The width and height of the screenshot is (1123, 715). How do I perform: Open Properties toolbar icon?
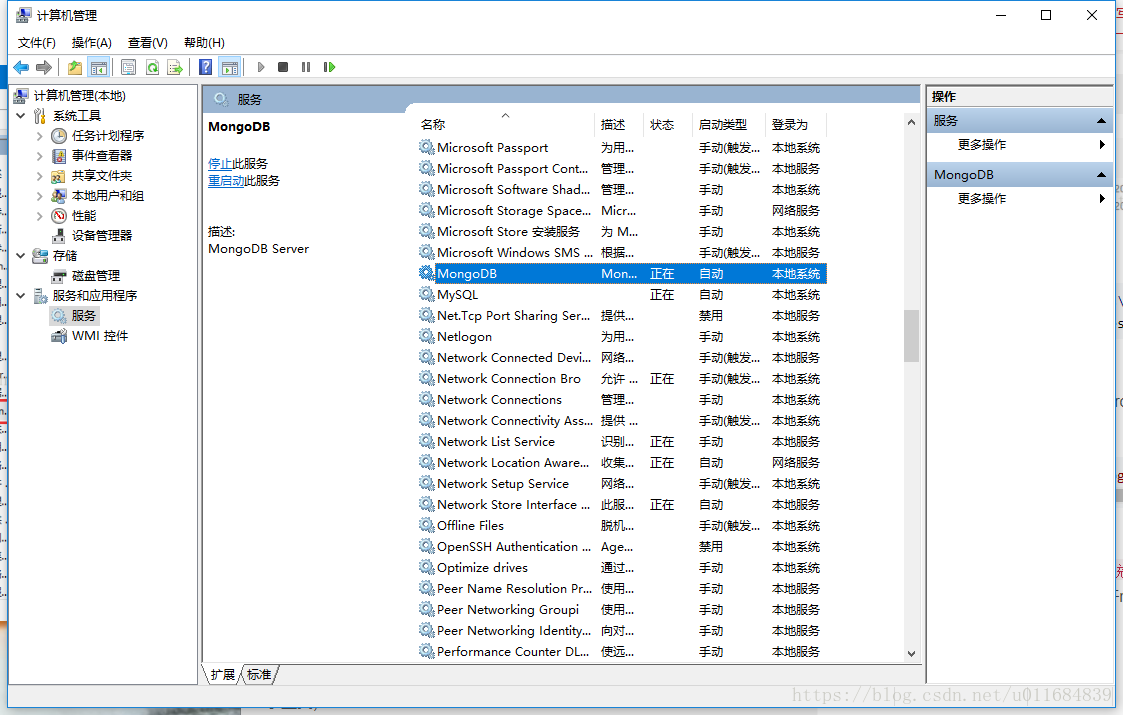(128, 67)
